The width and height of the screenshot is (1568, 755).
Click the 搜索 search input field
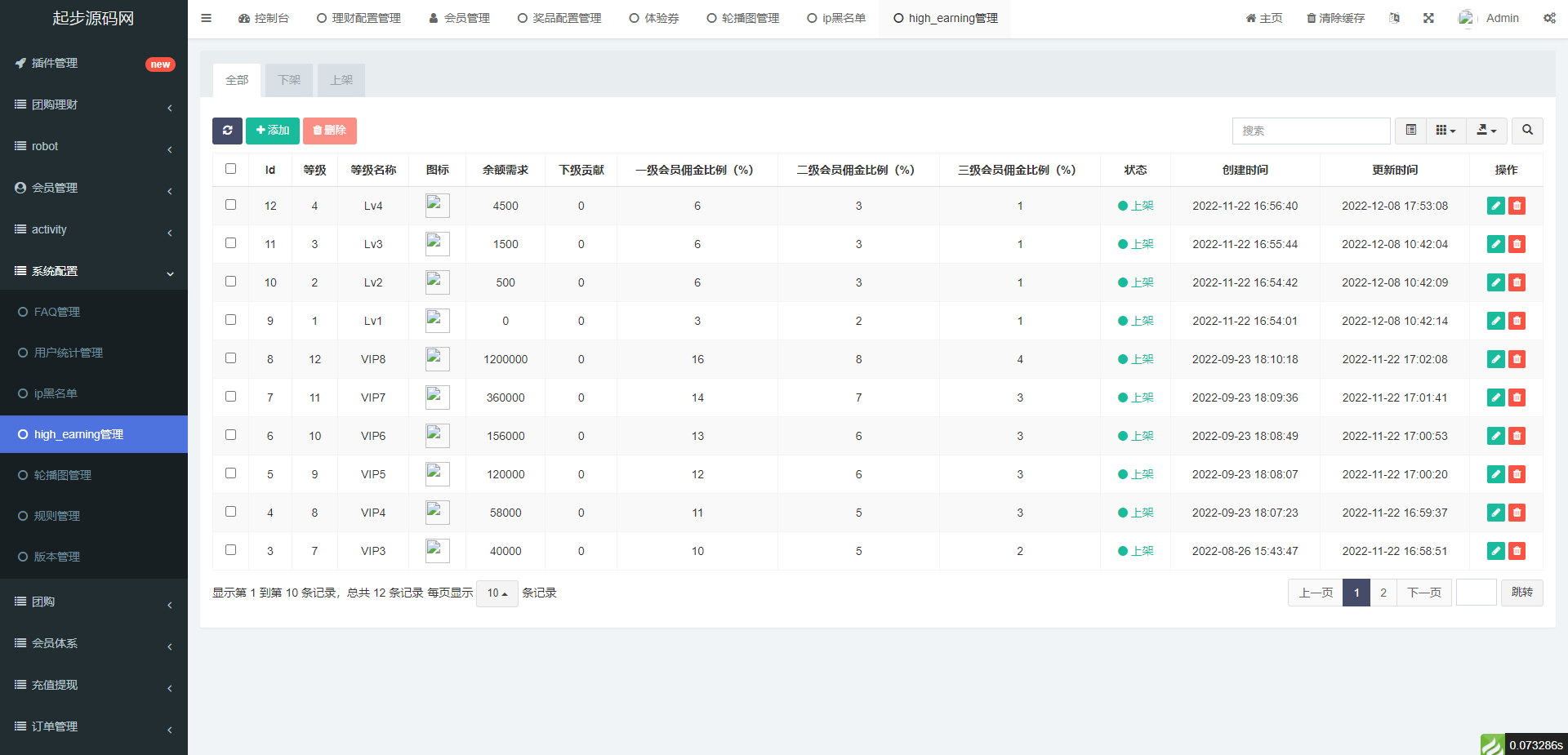coord(1311,131)
